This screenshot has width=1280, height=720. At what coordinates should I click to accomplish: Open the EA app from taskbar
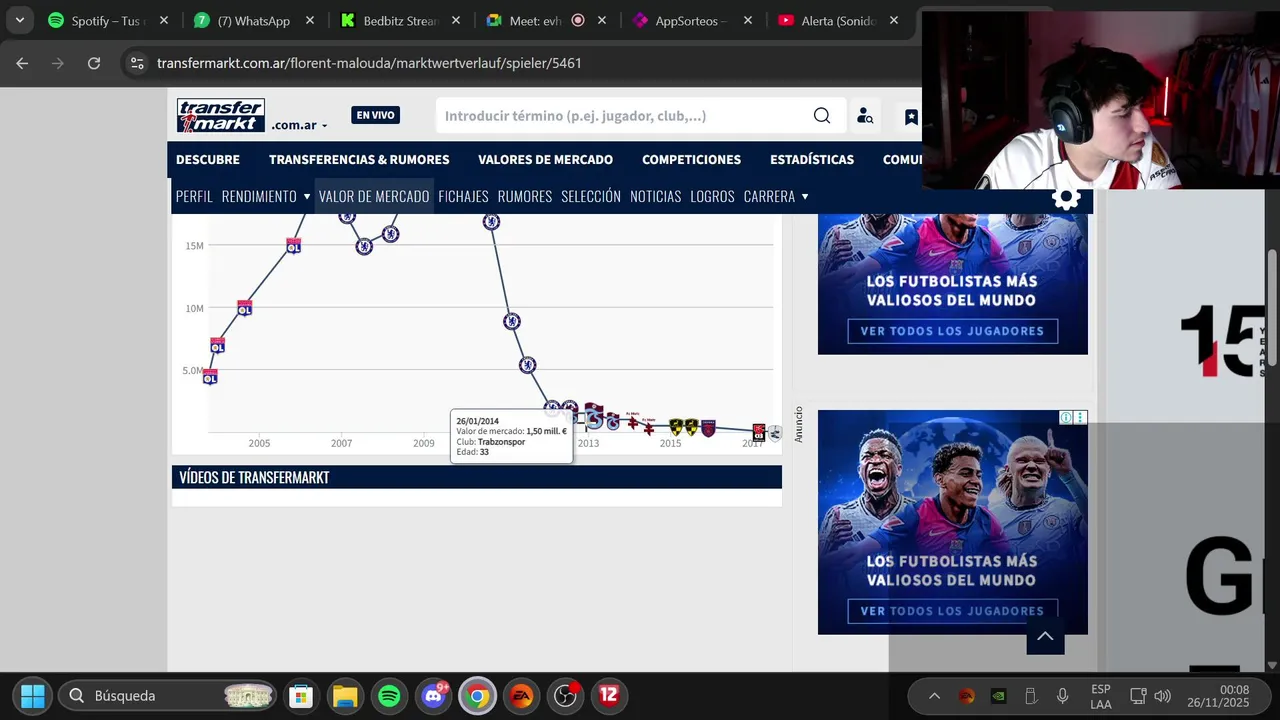pos(522,695)
